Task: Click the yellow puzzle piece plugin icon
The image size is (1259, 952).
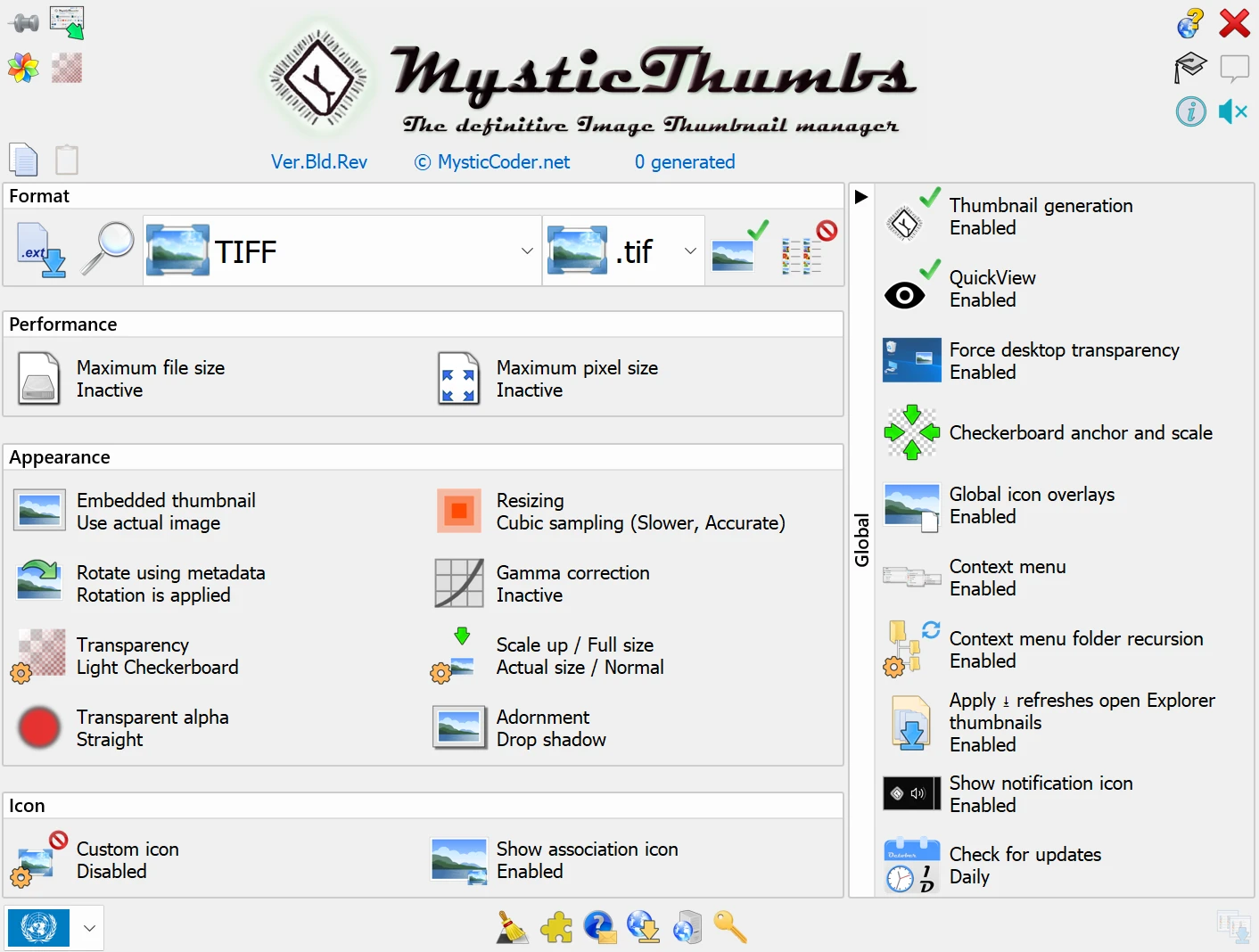Action: pyautogui.click(x=556, y=927)
